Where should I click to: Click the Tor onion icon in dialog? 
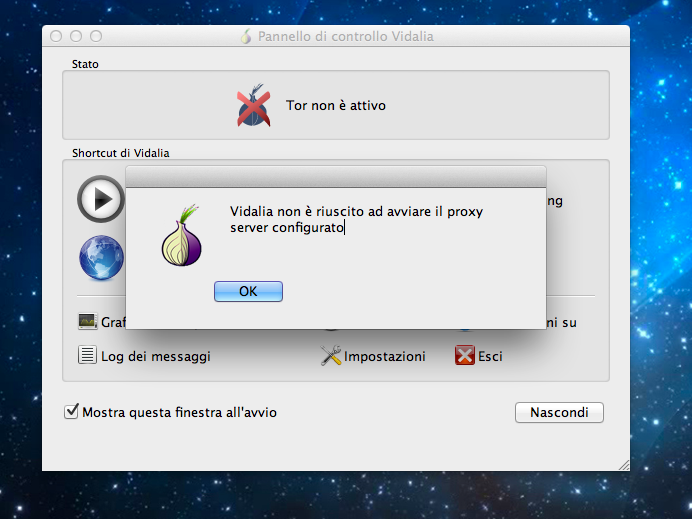click(x=182, y=236)
